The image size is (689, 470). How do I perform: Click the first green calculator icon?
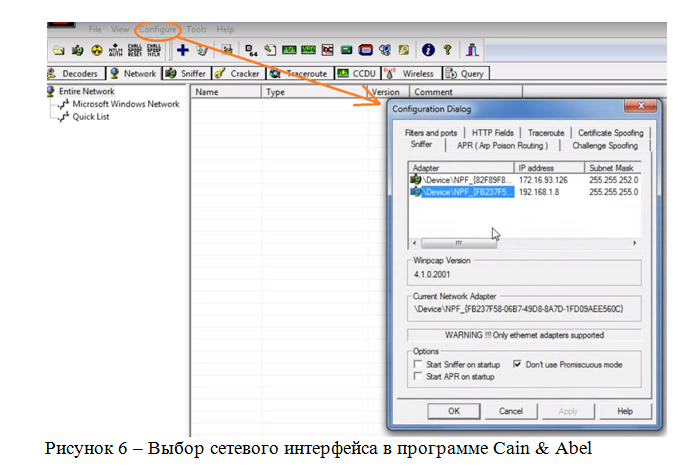[289, 50]
